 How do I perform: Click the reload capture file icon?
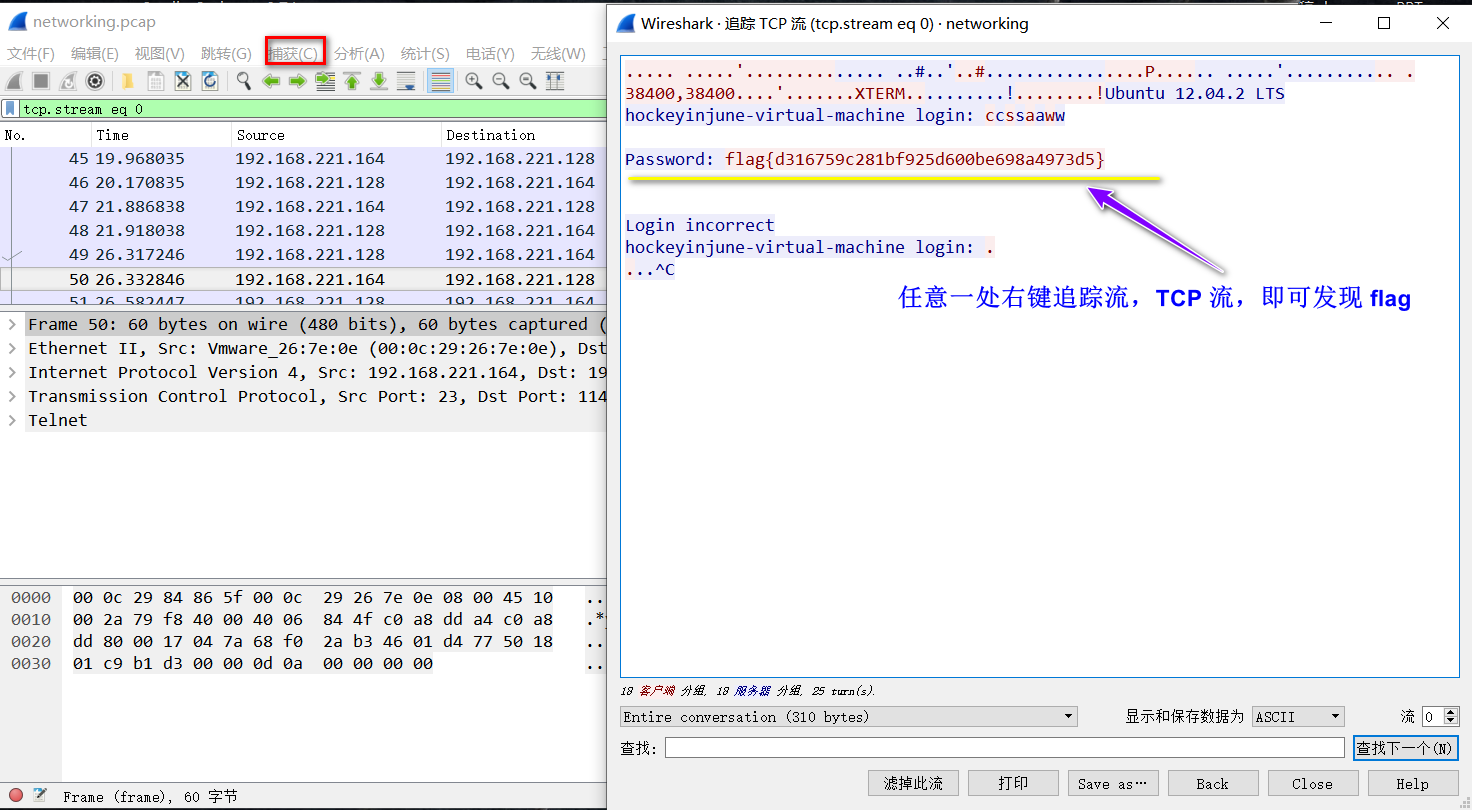tap(210, 81)
